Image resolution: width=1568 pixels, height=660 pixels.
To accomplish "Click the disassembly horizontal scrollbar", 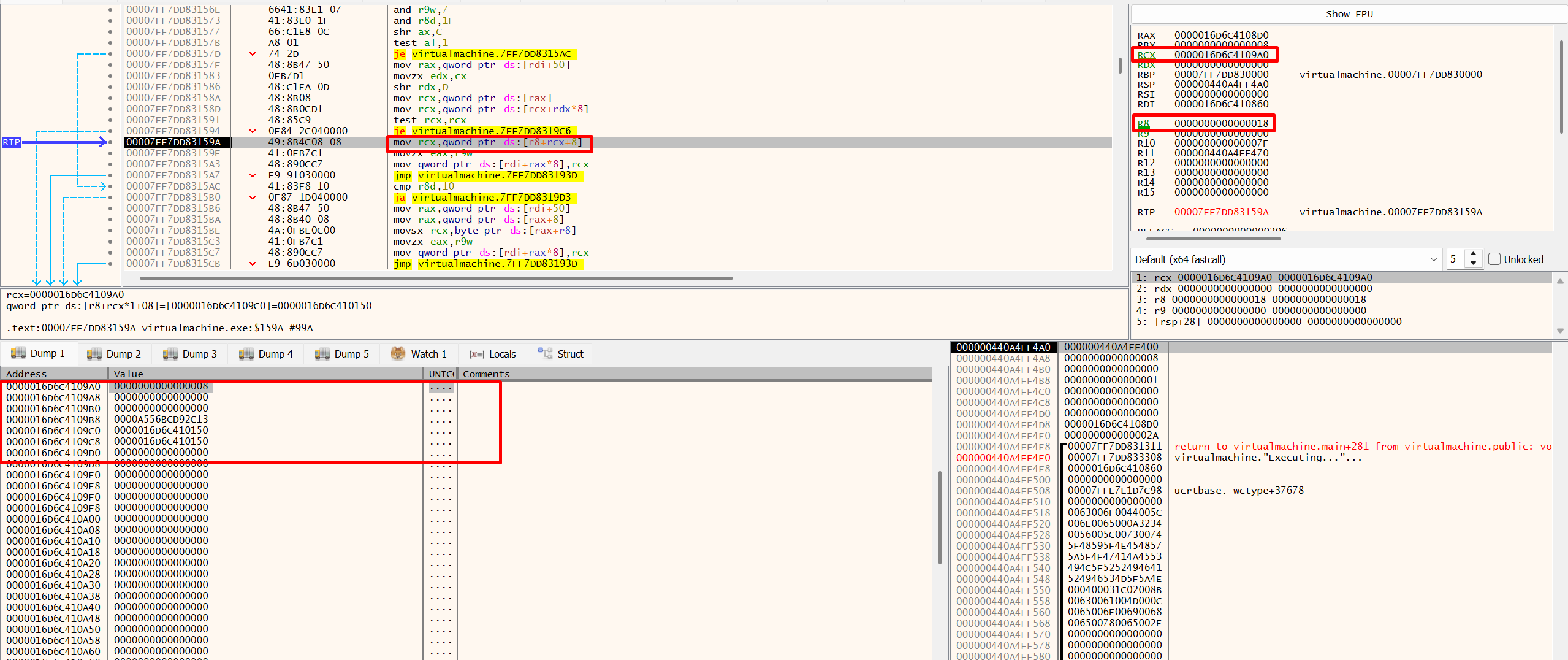I will pos(435,278).
